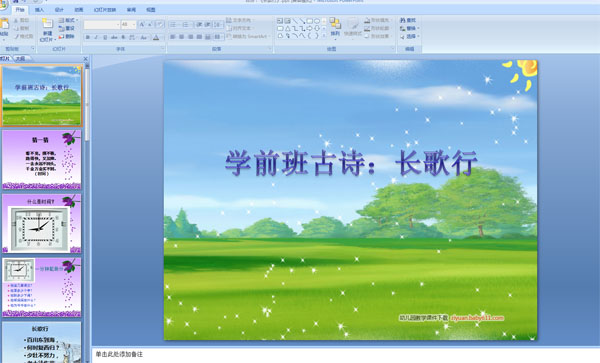The image size is (600, 363).
Task: Switch to the Design ribbon tab
Action: 59,10
